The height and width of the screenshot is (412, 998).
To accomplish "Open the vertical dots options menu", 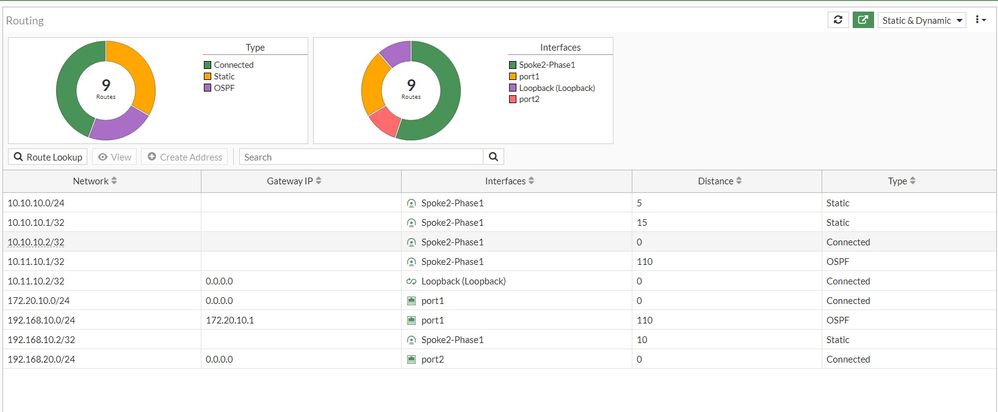I will tap(981, 20).
